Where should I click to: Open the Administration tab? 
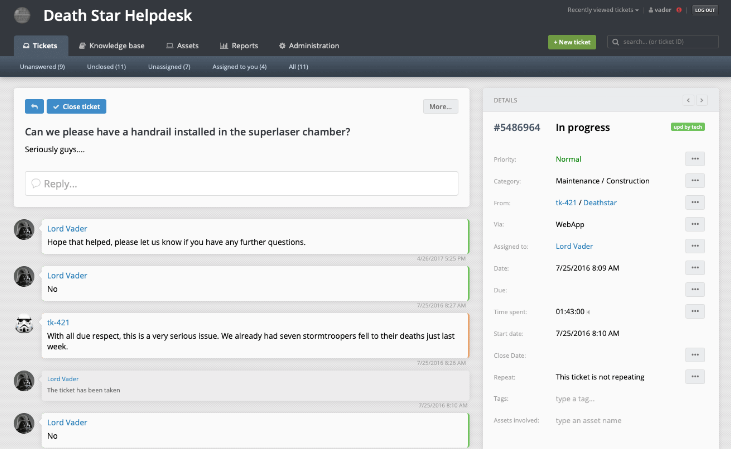309,46
